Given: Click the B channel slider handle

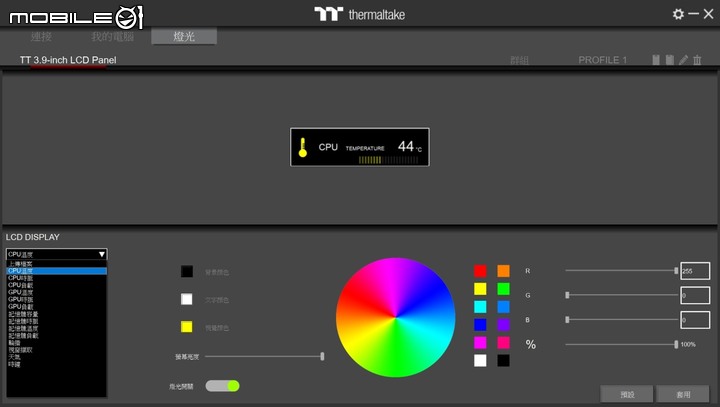Looking at the screenshot, I should (568, 319).
